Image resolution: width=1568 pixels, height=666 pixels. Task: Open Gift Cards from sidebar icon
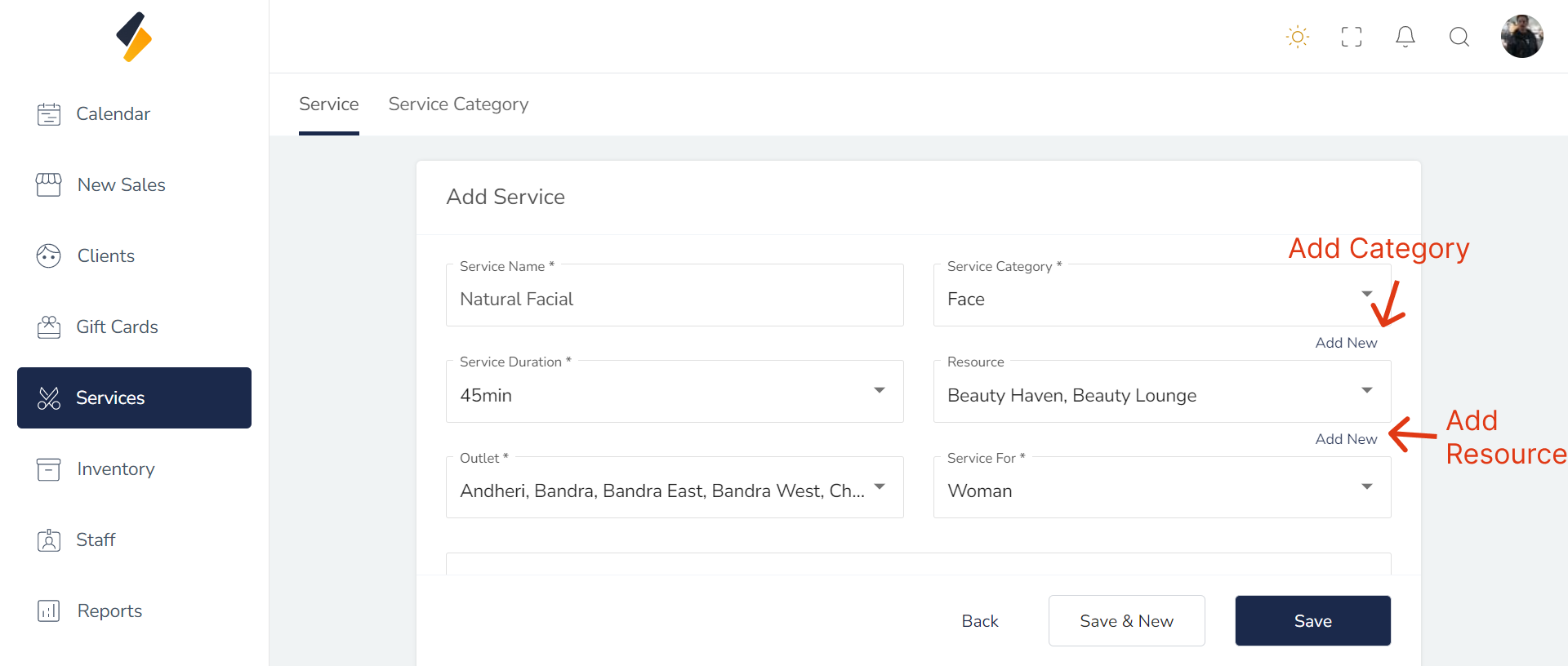click(x=49, y=327)
